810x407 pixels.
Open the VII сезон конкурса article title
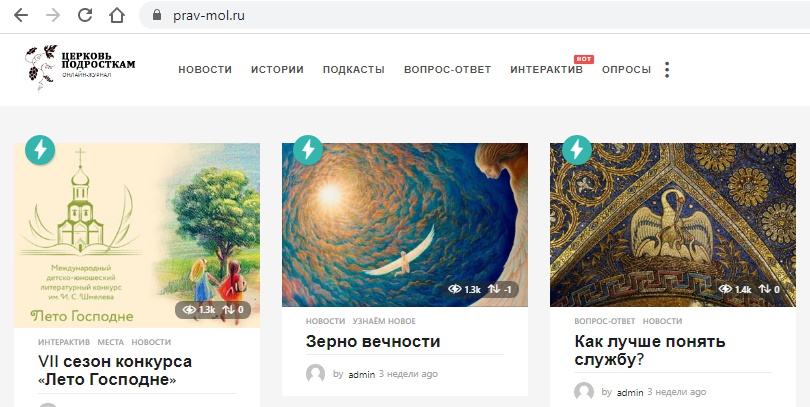coord(115,370)
